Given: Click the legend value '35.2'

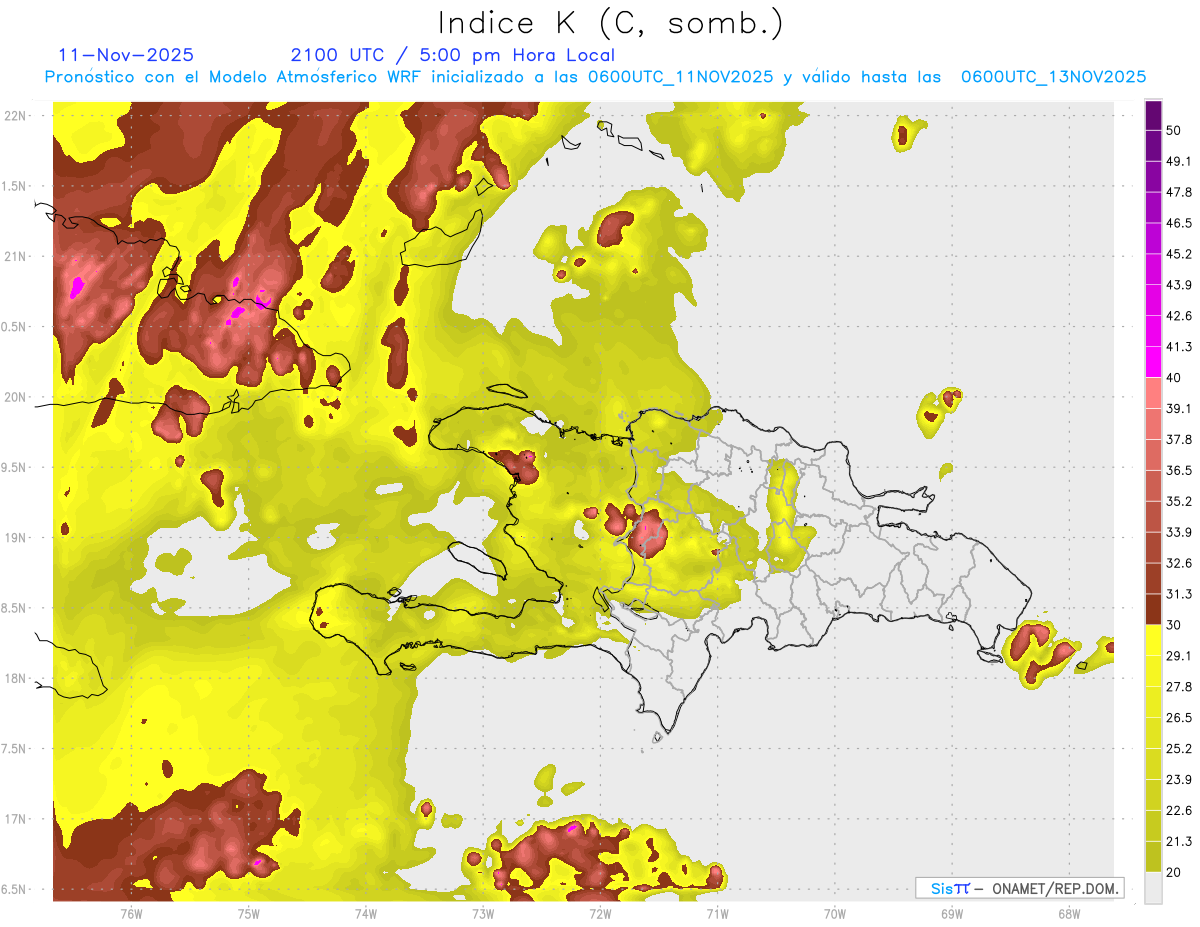Looking at the screenshot, I should (1179, 501).
